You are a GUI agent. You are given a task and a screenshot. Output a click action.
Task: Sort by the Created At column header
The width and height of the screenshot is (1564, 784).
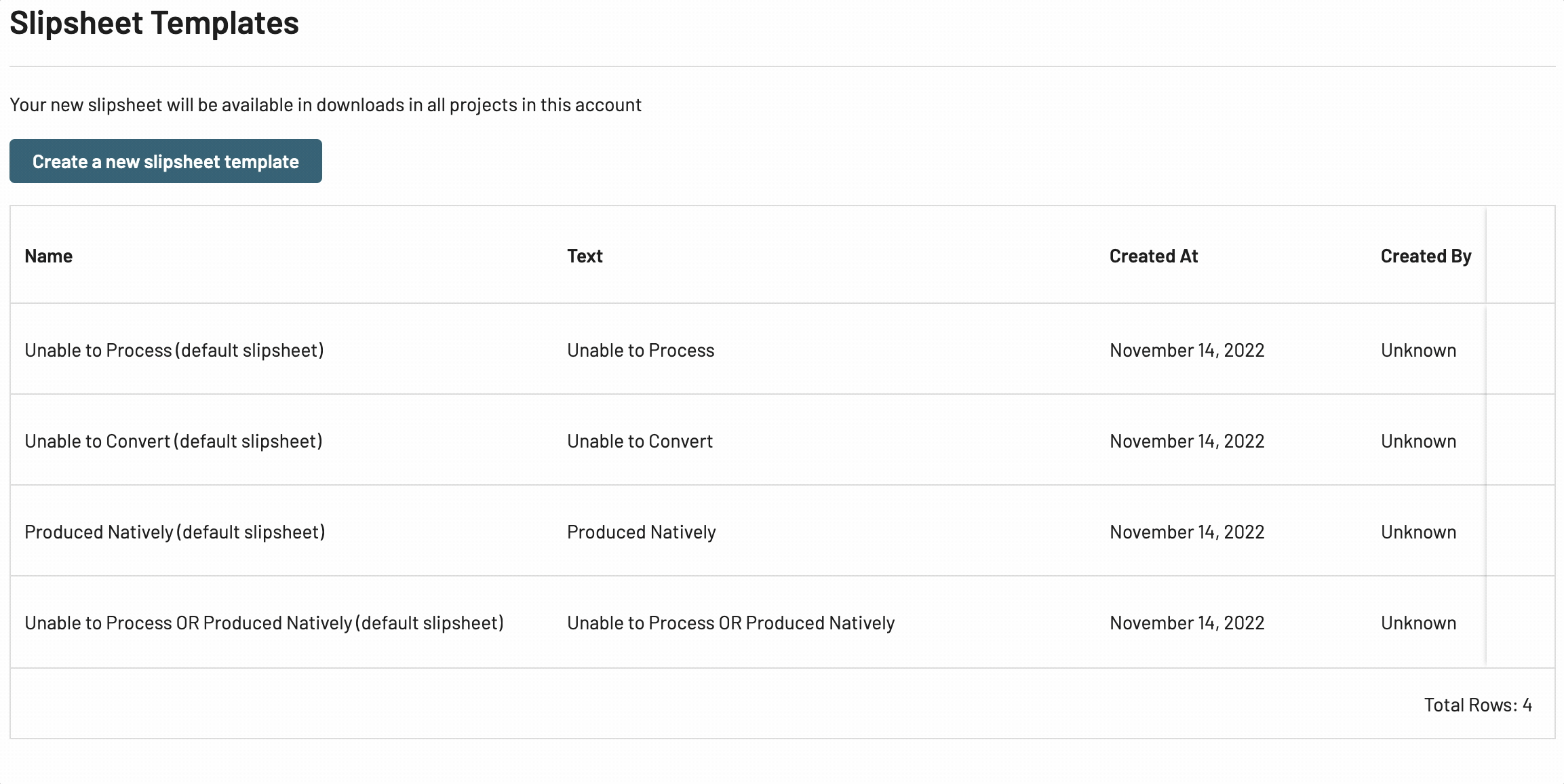tap(1154, 256)
